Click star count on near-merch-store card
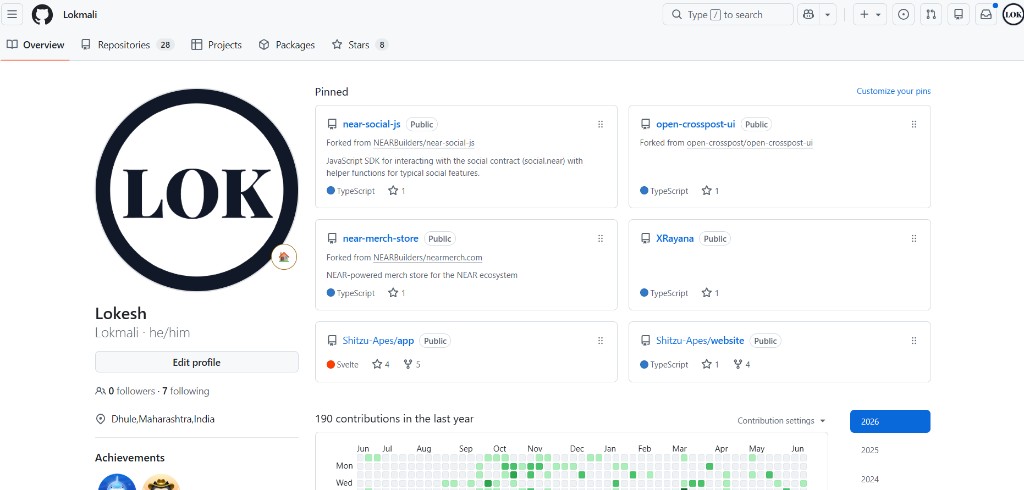Viewport: 1024px width, 490px height. coord(396,293)
